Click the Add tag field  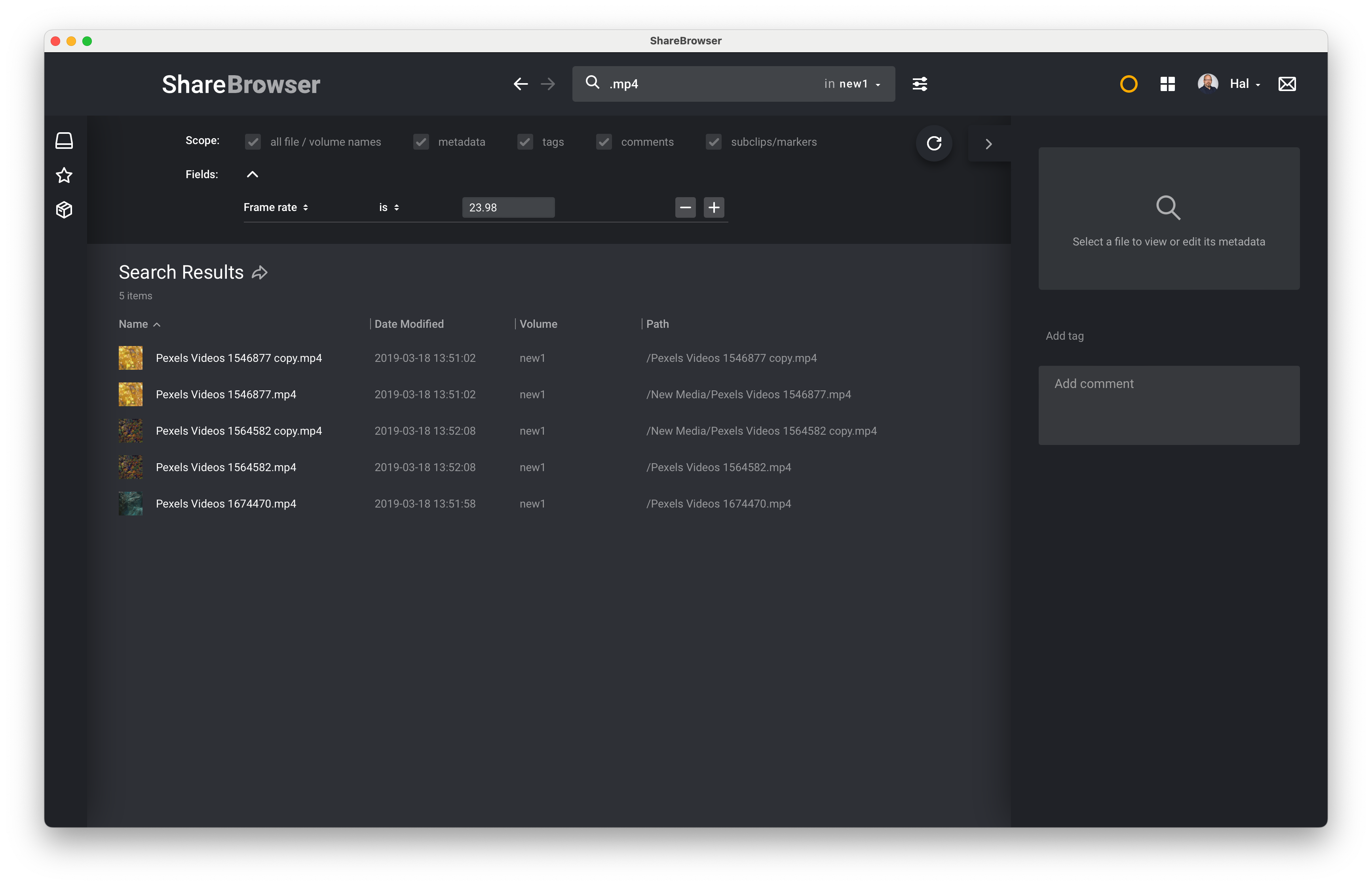tap(1065, 336)
